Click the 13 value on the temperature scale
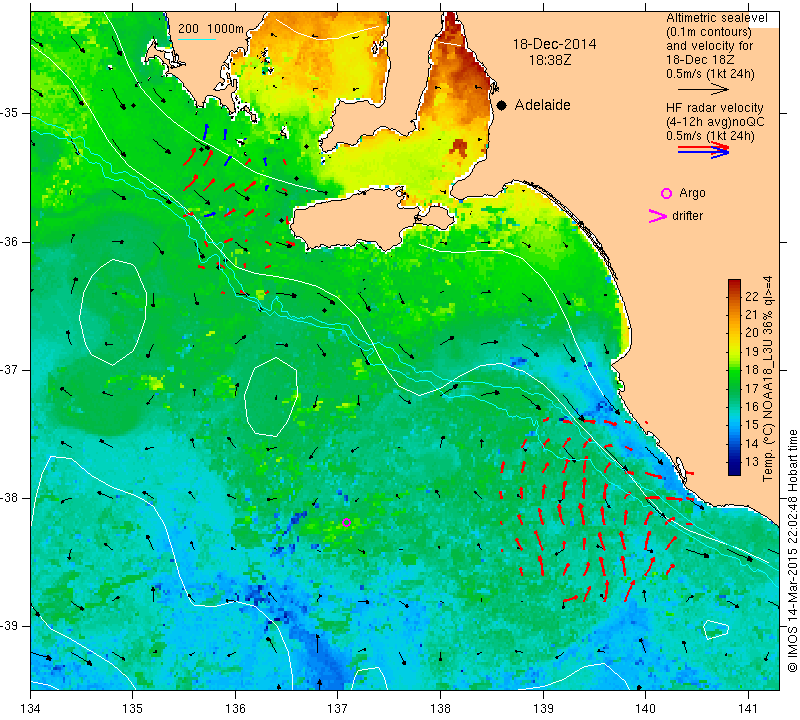 [752, 462]
